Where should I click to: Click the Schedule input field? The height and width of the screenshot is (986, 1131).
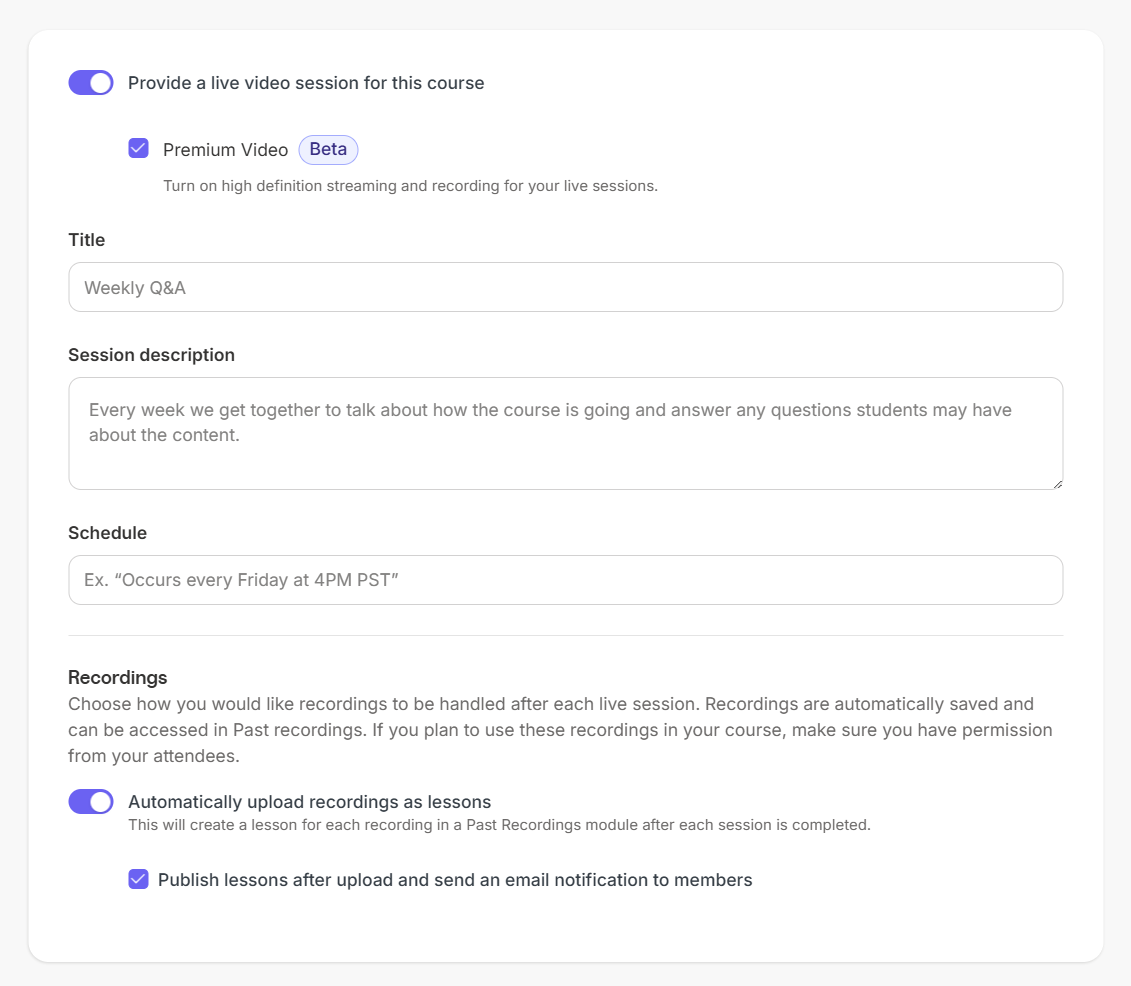coord(566,580)
